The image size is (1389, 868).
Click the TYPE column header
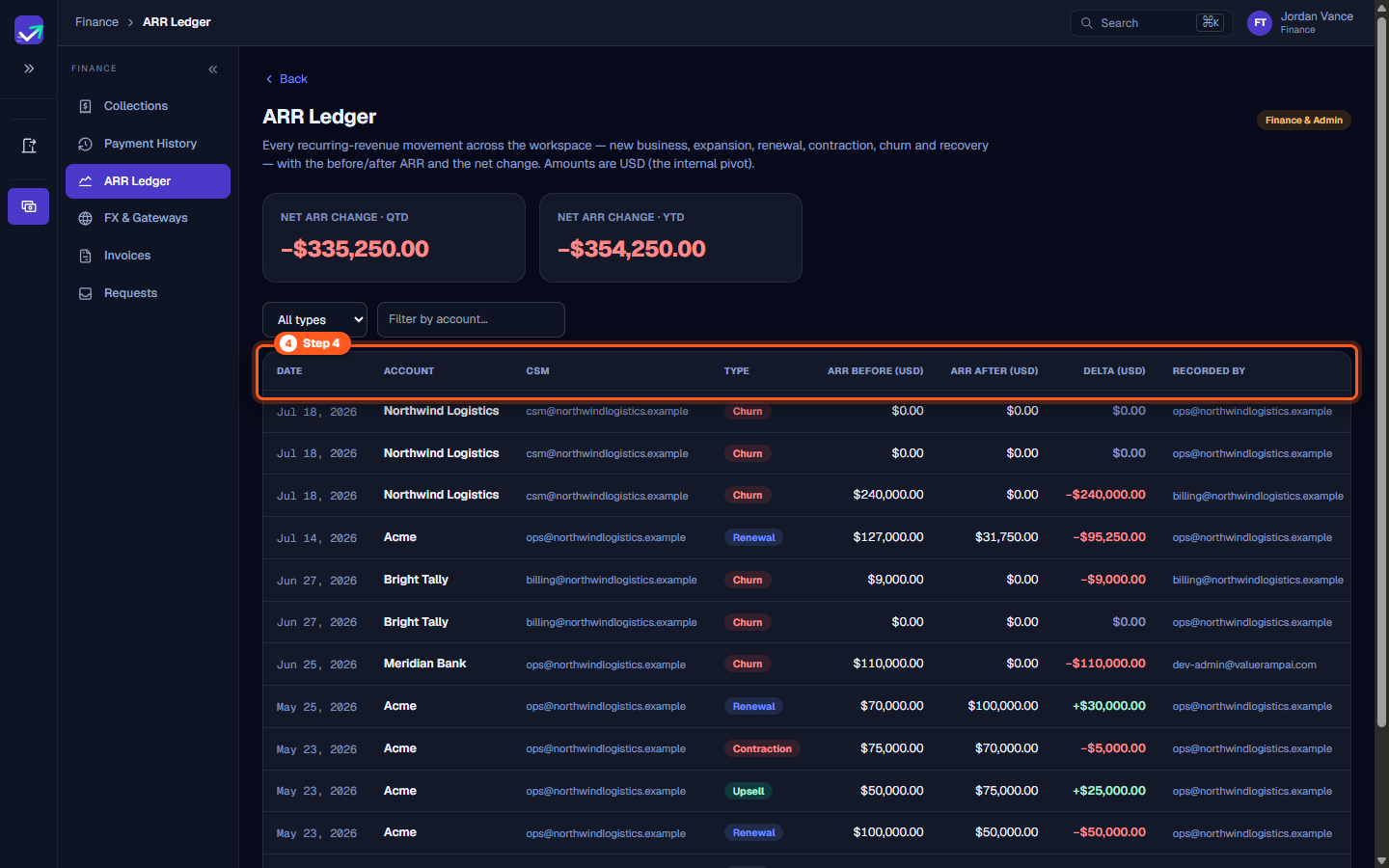point(737,371)
